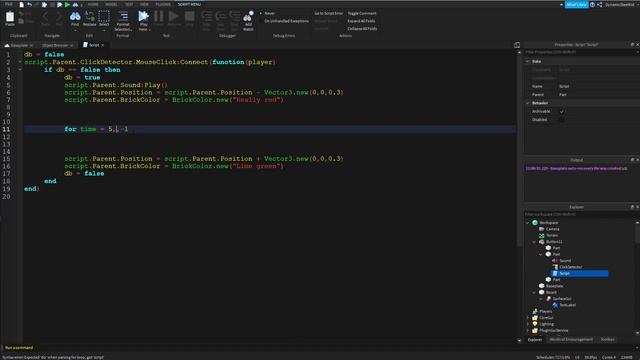Viewport: 640px width, 360px height.
Task: Collapse the Behavior properties section
Action: [528, 103]
